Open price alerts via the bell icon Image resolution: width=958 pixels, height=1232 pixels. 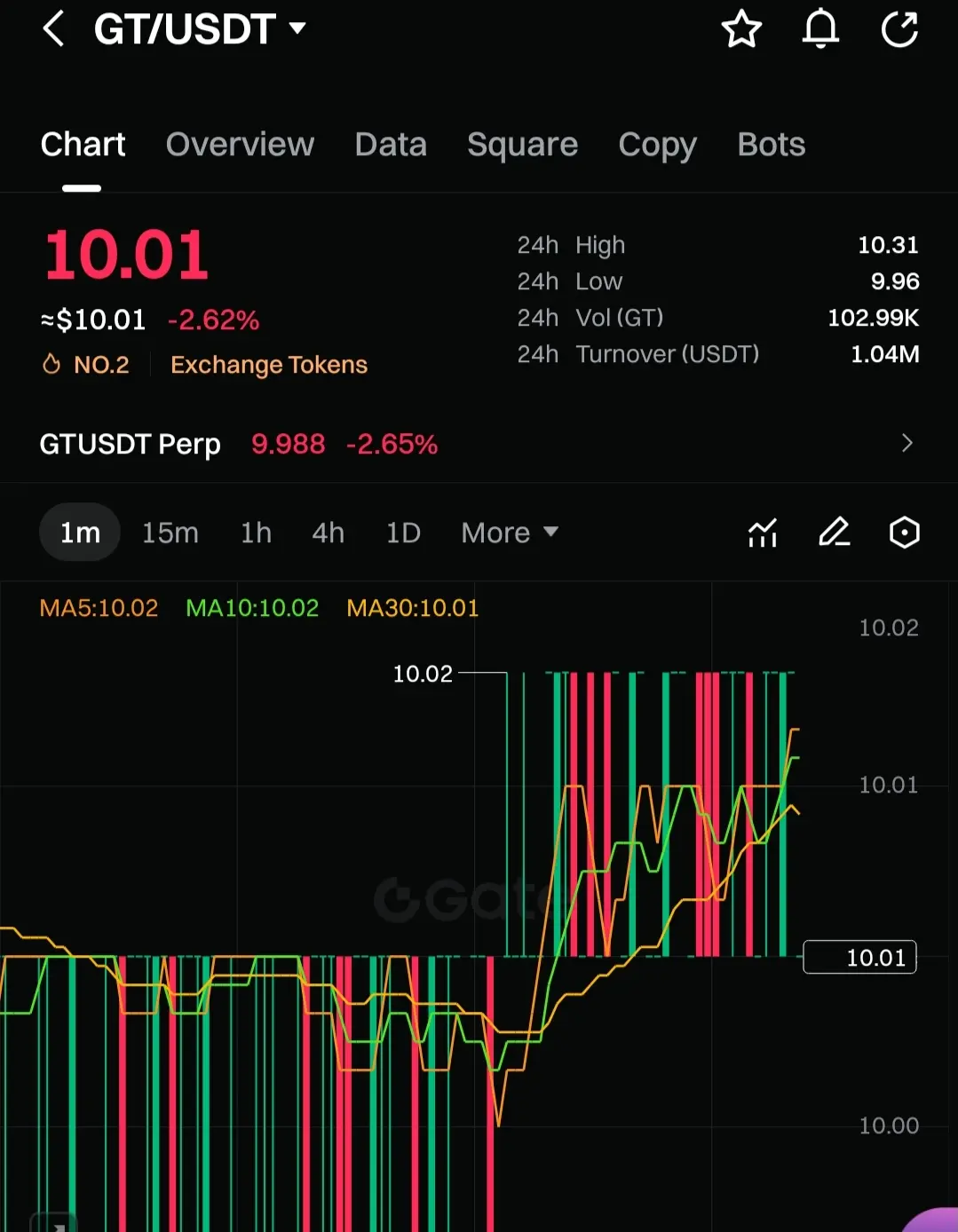(820, 29)
